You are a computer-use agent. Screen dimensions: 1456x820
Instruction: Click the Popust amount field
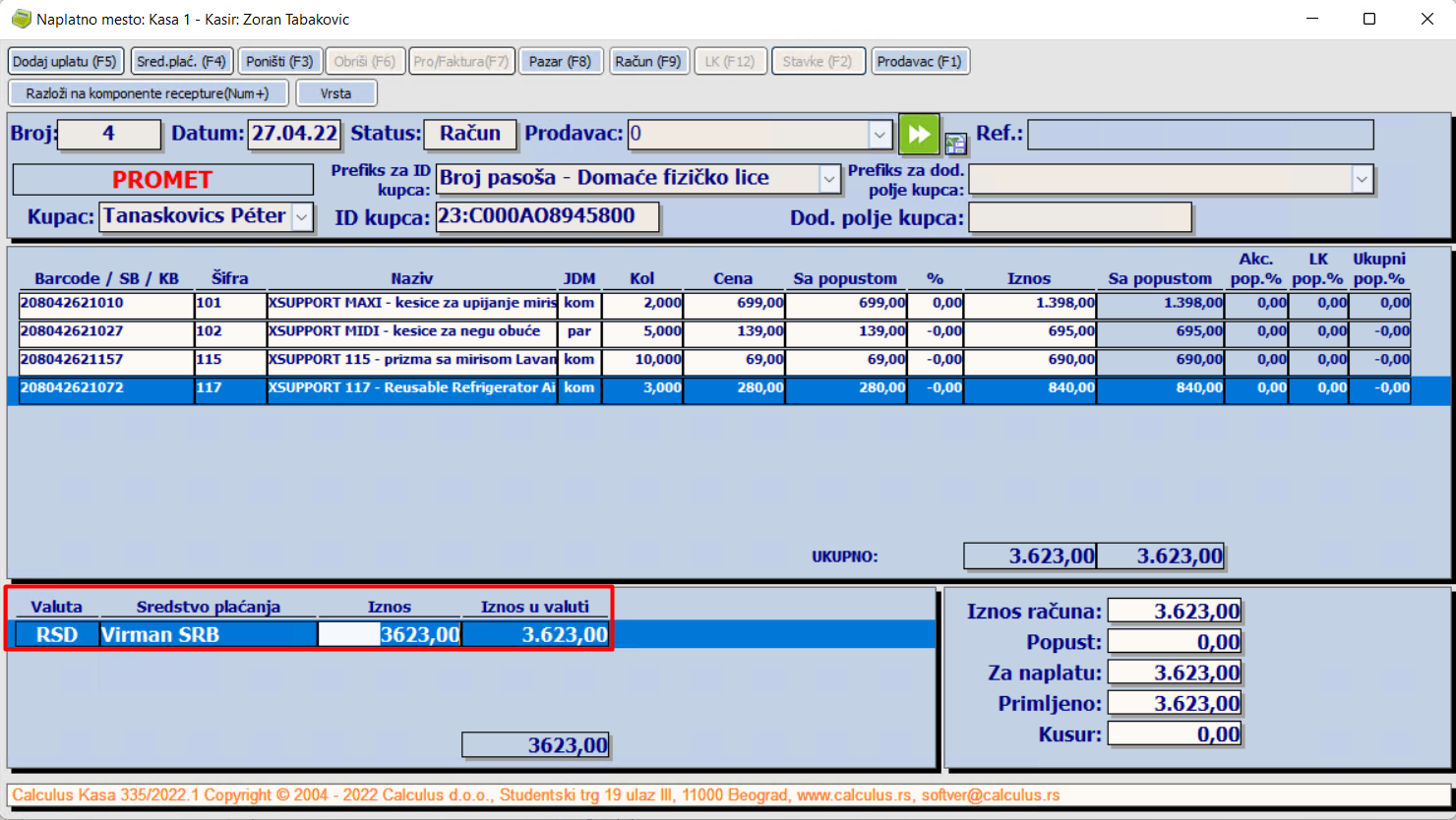pyautogui.click(x=1175, y=642)
